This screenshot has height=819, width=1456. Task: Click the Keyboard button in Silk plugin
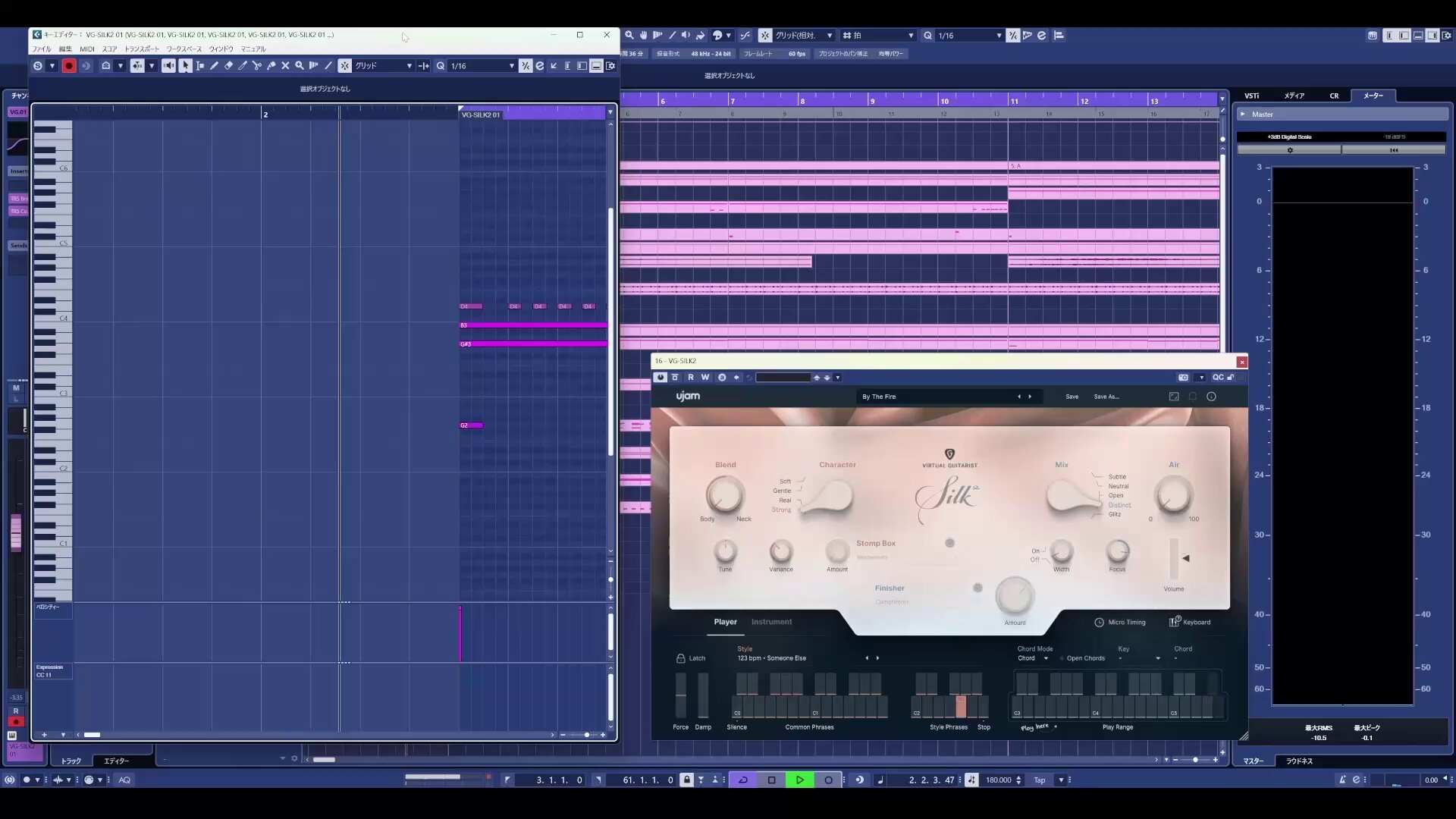[x=1190, y=622]
